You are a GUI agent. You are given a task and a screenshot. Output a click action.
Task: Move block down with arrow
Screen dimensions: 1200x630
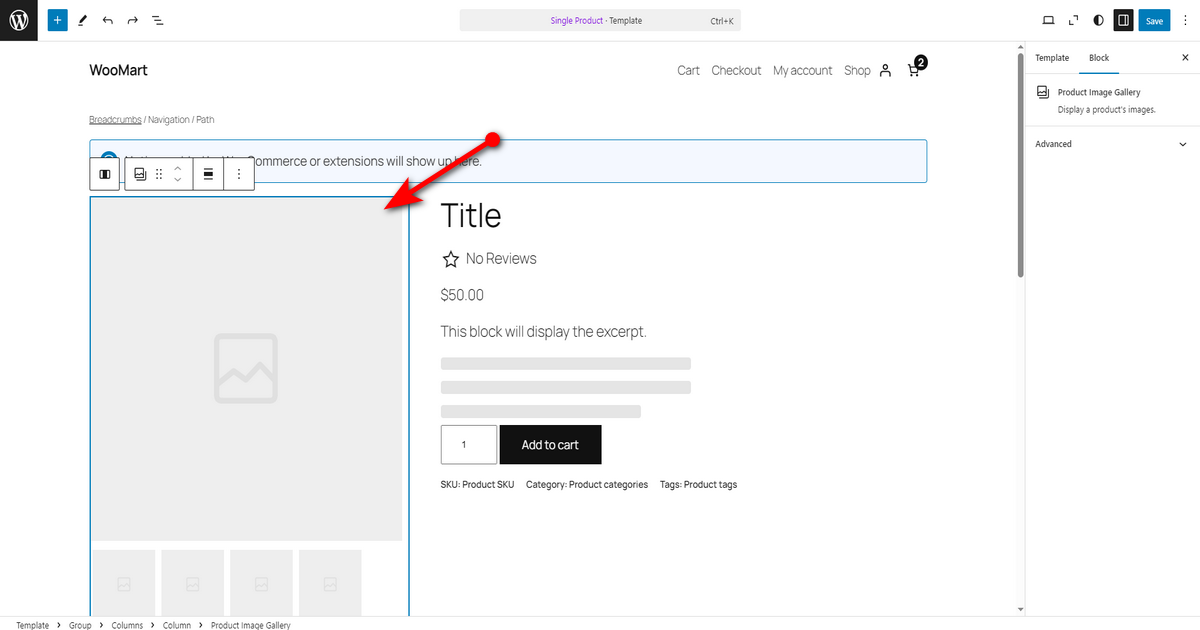coord(178,180)
